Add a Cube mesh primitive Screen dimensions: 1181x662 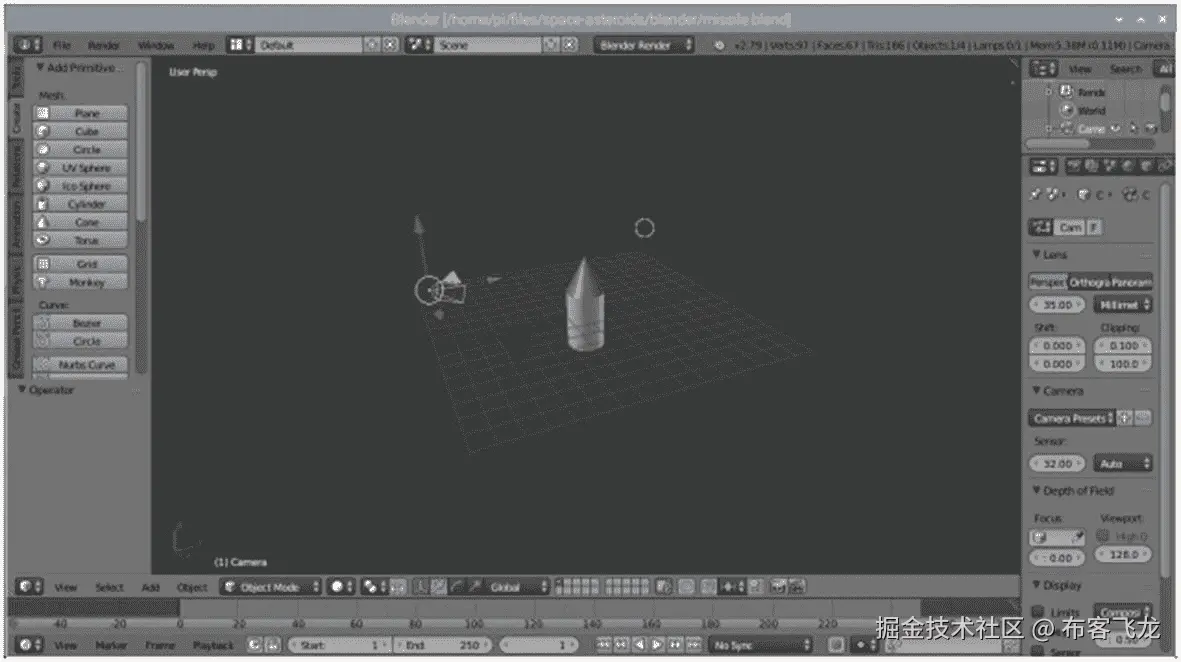80,131
